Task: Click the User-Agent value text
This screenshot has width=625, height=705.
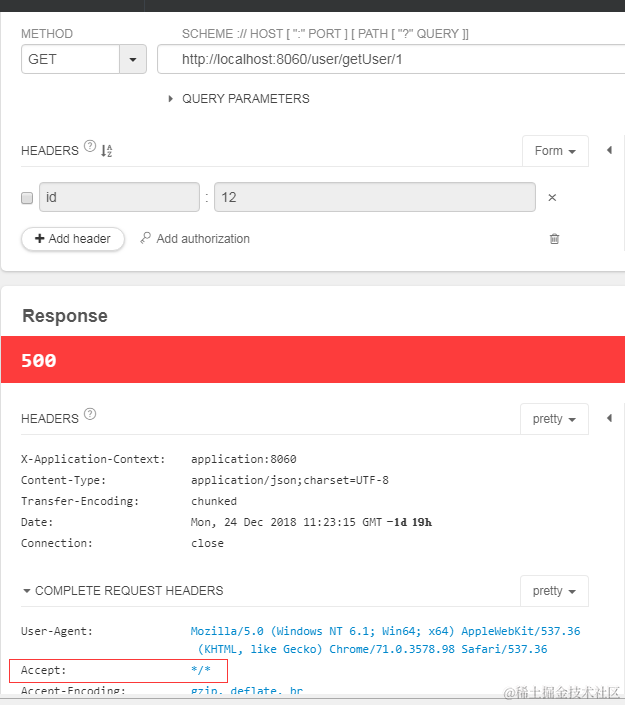Action: pos(385,640)
